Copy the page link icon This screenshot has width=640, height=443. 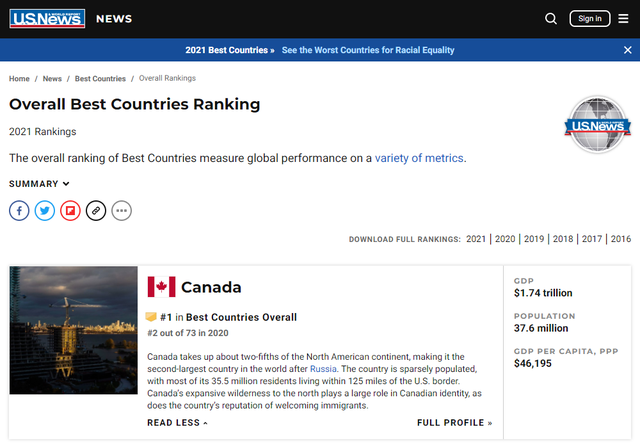point(96,211)
